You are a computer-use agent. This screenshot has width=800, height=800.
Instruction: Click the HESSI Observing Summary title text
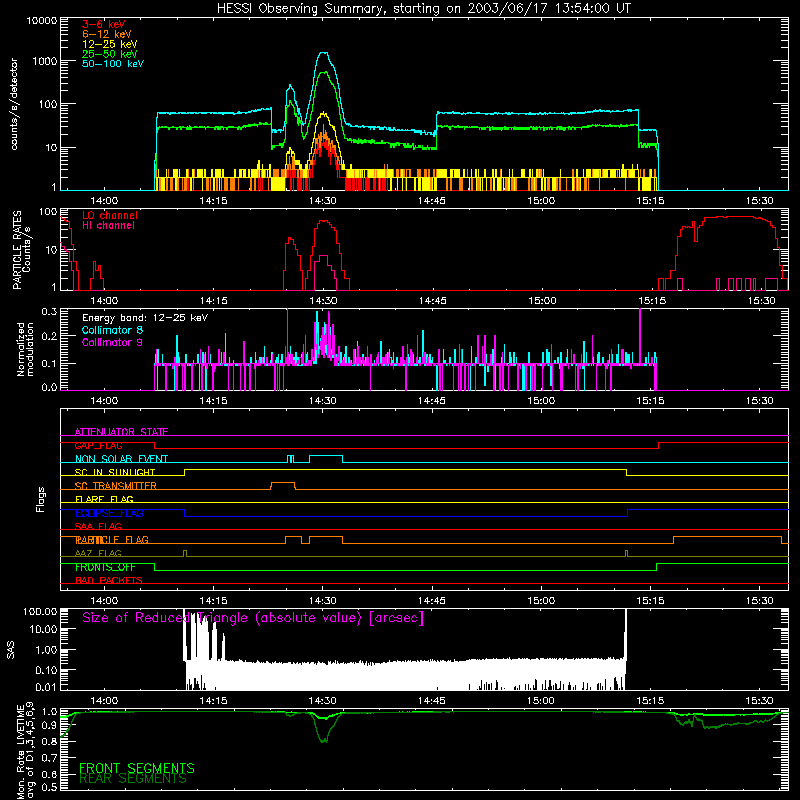click(424, 9)
